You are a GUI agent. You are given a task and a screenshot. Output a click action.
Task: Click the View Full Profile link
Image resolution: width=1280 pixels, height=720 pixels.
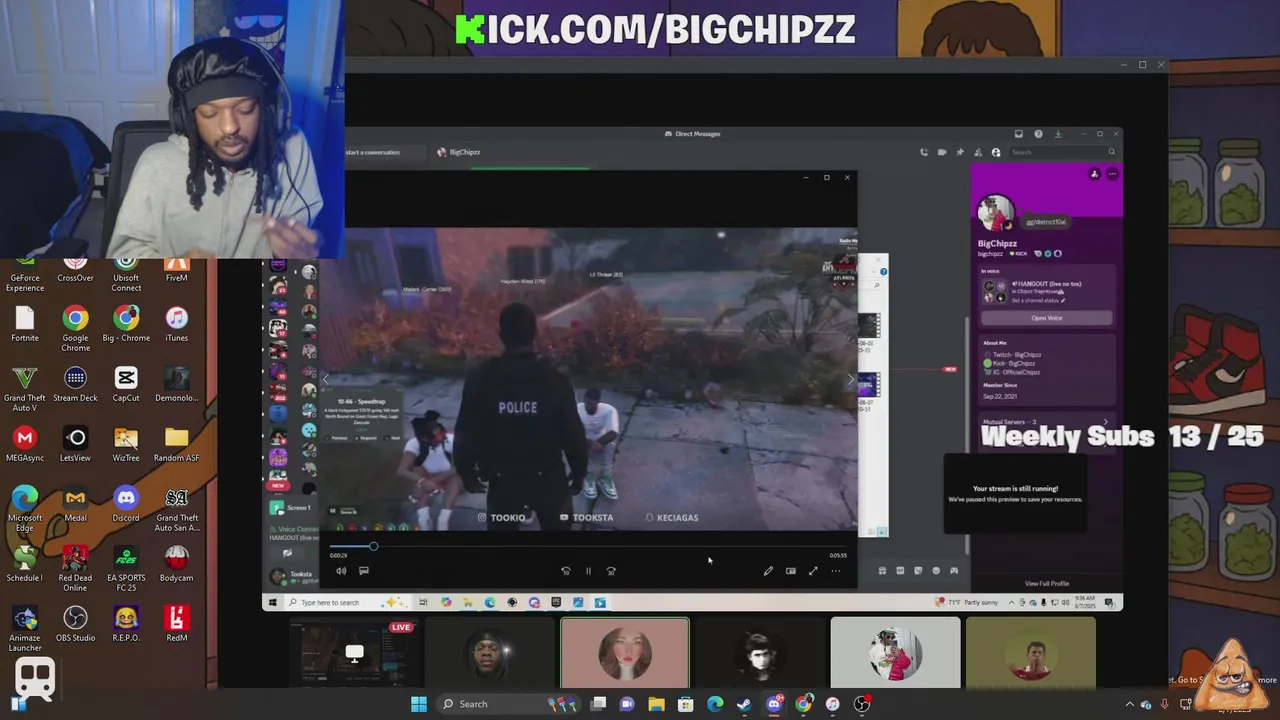pyautogui.click(x=1046, y=583)
